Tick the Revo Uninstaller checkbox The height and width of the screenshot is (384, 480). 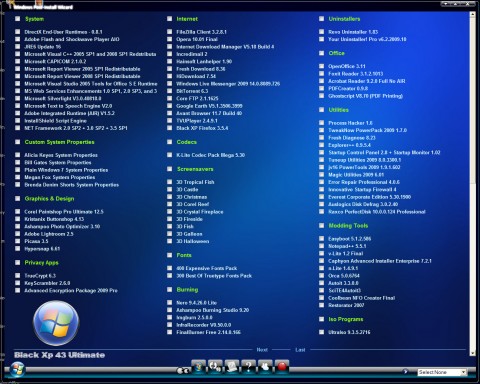click(x=321, y=32)
